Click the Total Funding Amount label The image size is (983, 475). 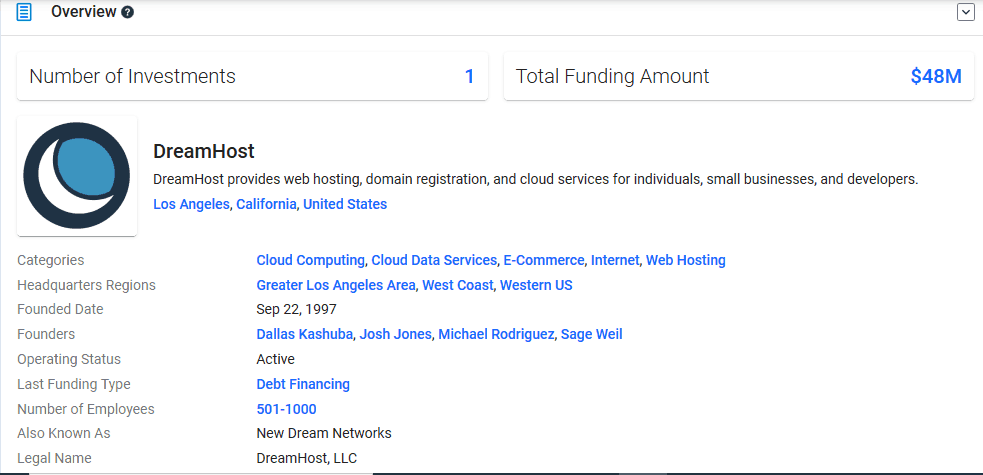point(612,76)
